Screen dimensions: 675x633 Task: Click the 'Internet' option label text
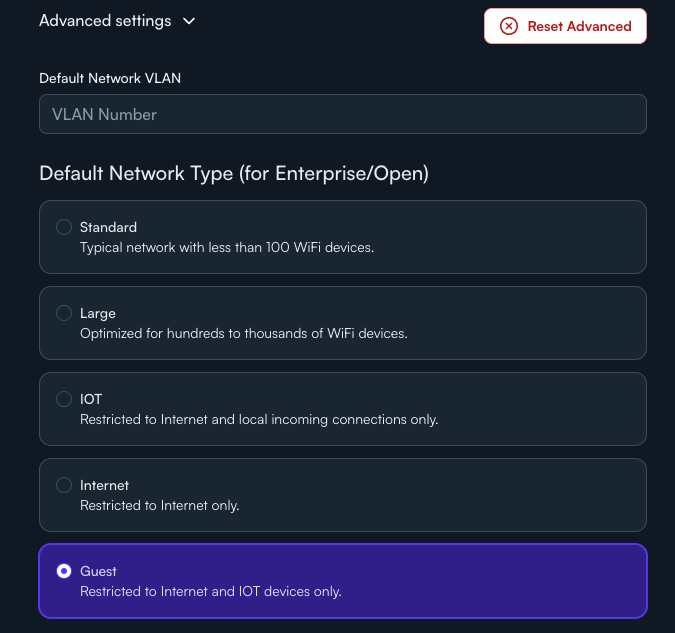tap(104, 485)
